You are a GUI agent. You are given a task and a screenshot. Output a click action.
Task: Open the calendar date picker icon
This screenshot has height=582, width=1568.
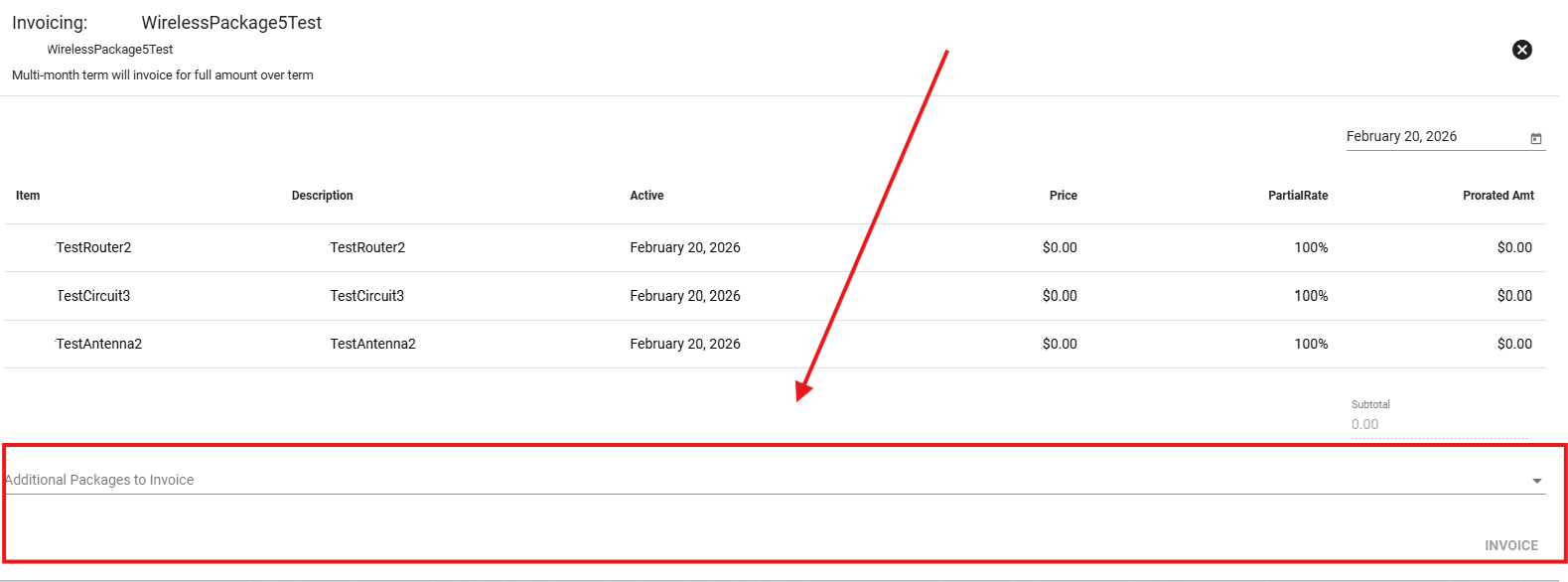[1535, 138]
